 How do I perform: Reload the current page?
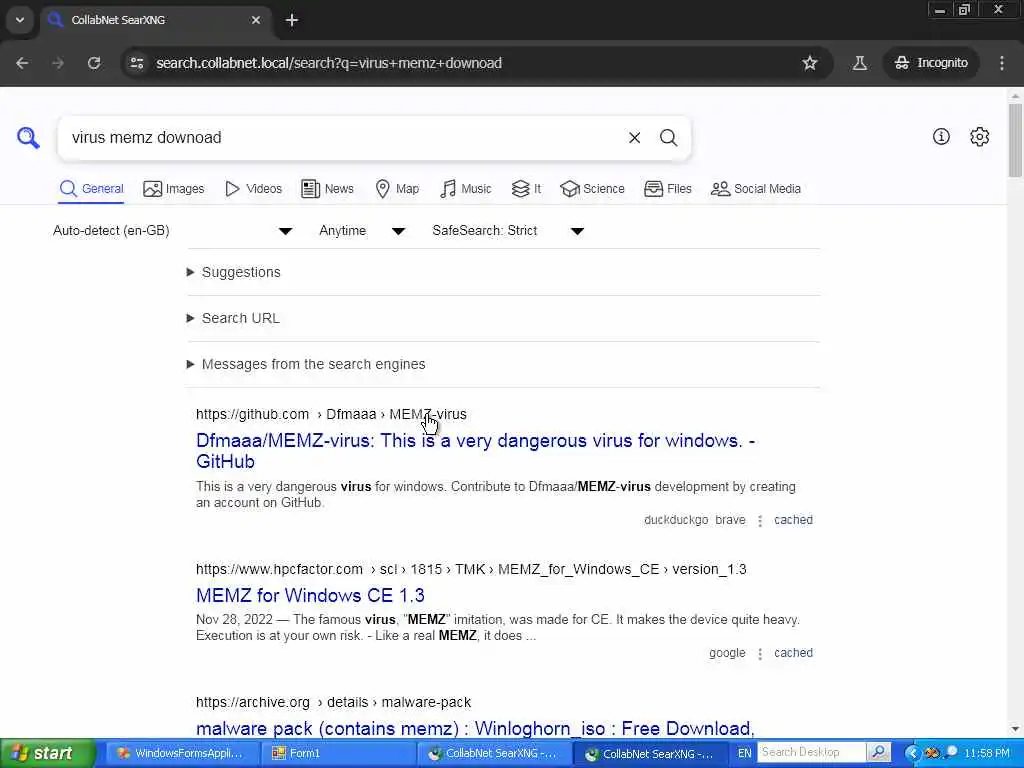pyautogui.click(x=94, y=63)
